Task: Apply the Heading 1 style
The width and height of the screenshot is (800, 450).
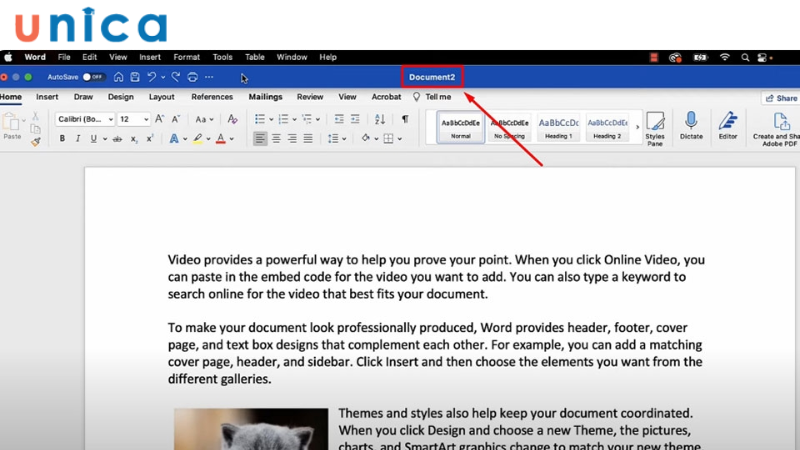Action: tap(559, 128)
